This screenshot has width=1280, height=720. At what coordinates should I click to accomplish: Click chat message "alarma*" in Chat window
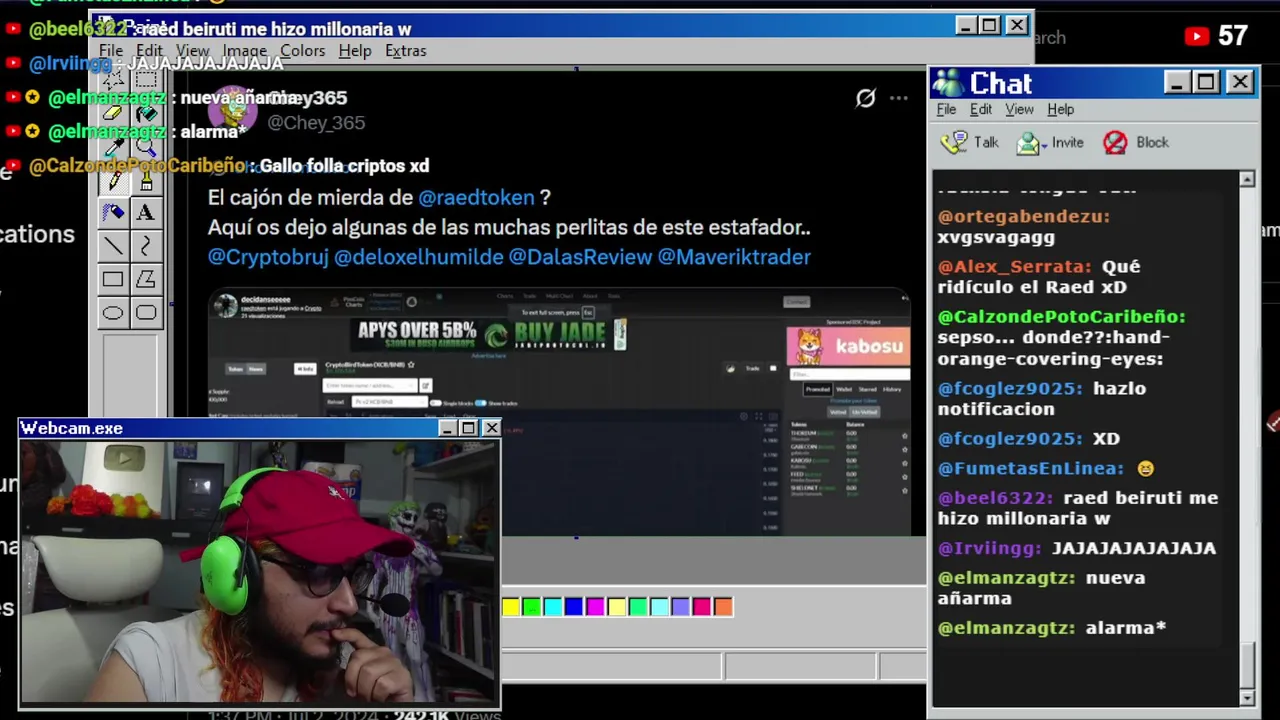tap(1125, 628)
